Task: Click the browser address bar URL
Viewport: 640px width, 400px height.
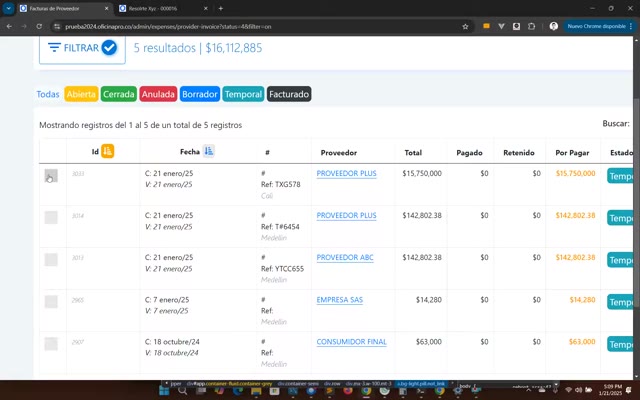Action: click(168, 27)
